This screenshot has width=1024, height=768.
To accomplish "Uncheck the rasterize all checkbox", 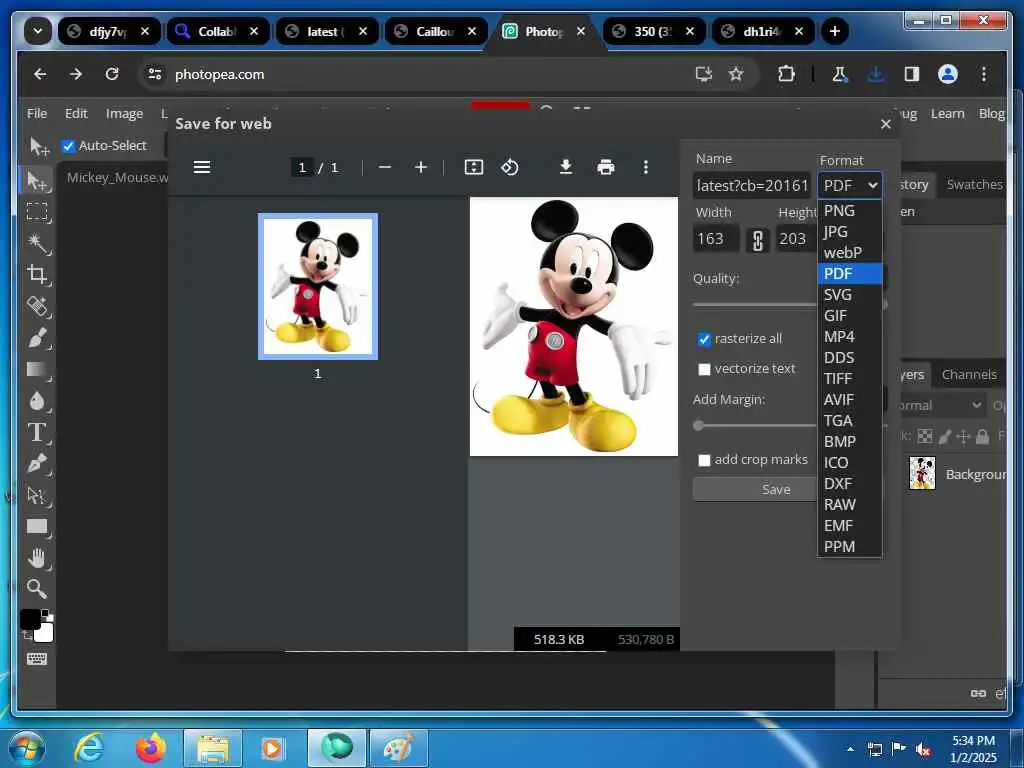I will click(x=704, y=339).
